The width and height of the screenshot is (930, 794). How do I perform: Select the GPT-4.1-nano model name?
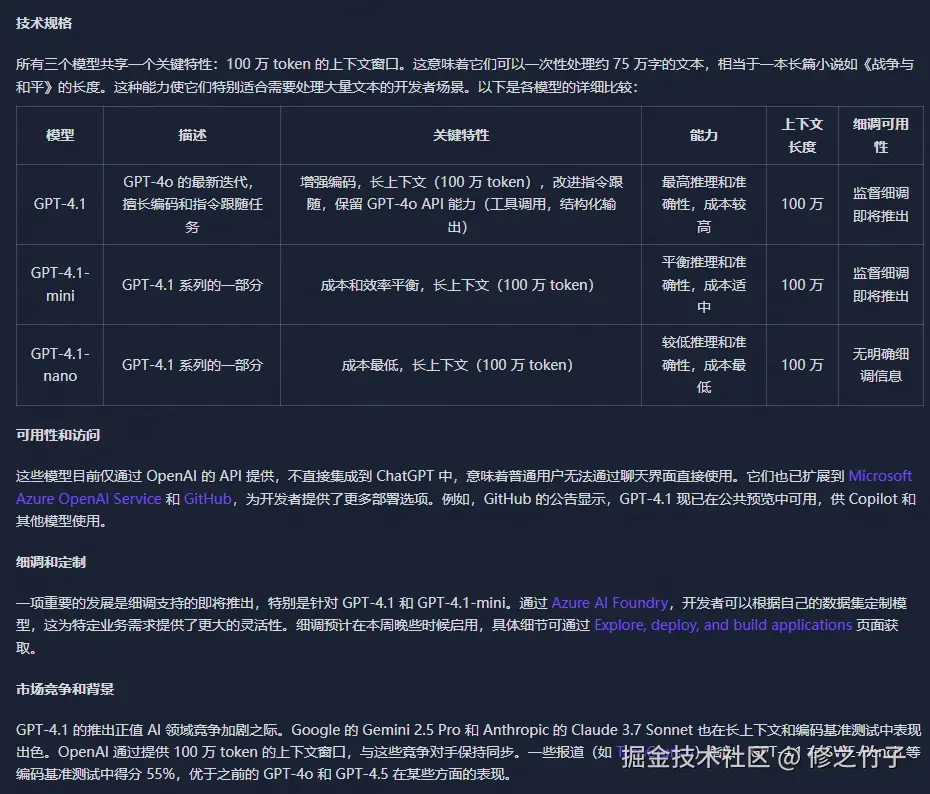tap(59, 365)
